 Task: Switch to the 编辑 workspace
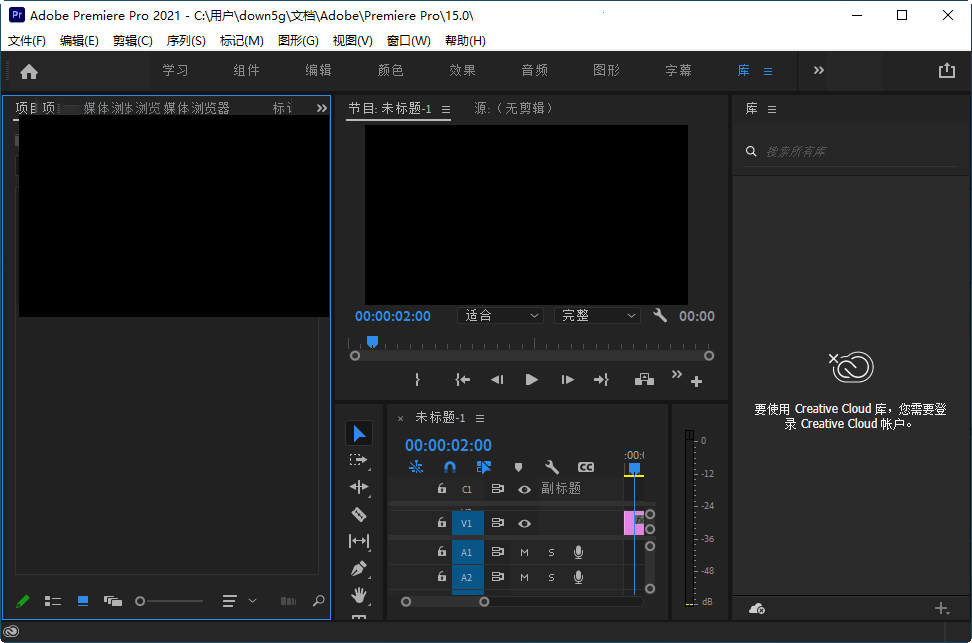point(318,71)
